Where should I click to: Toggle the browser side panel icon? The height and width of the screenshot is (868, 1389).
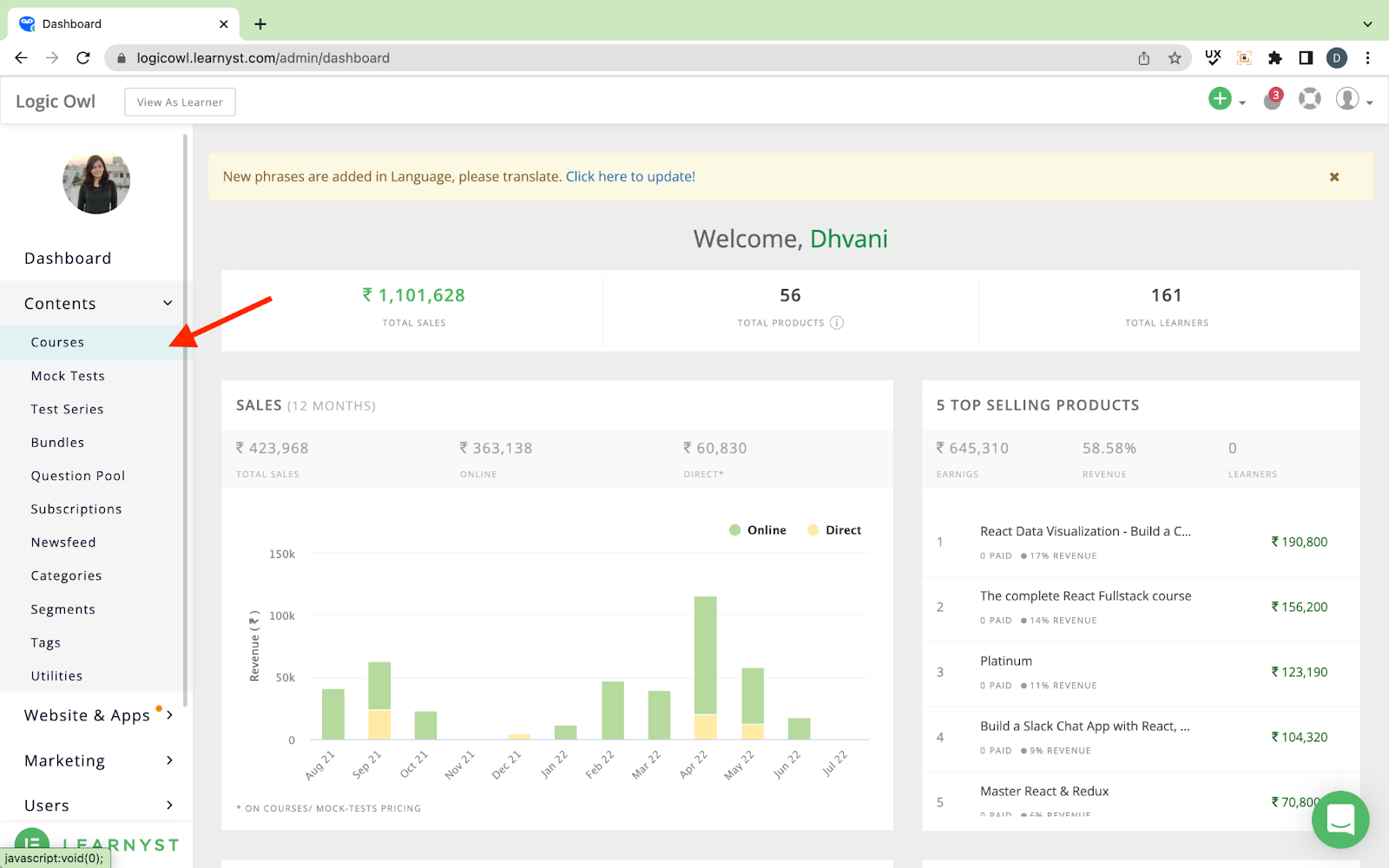tap(1306, 58)
